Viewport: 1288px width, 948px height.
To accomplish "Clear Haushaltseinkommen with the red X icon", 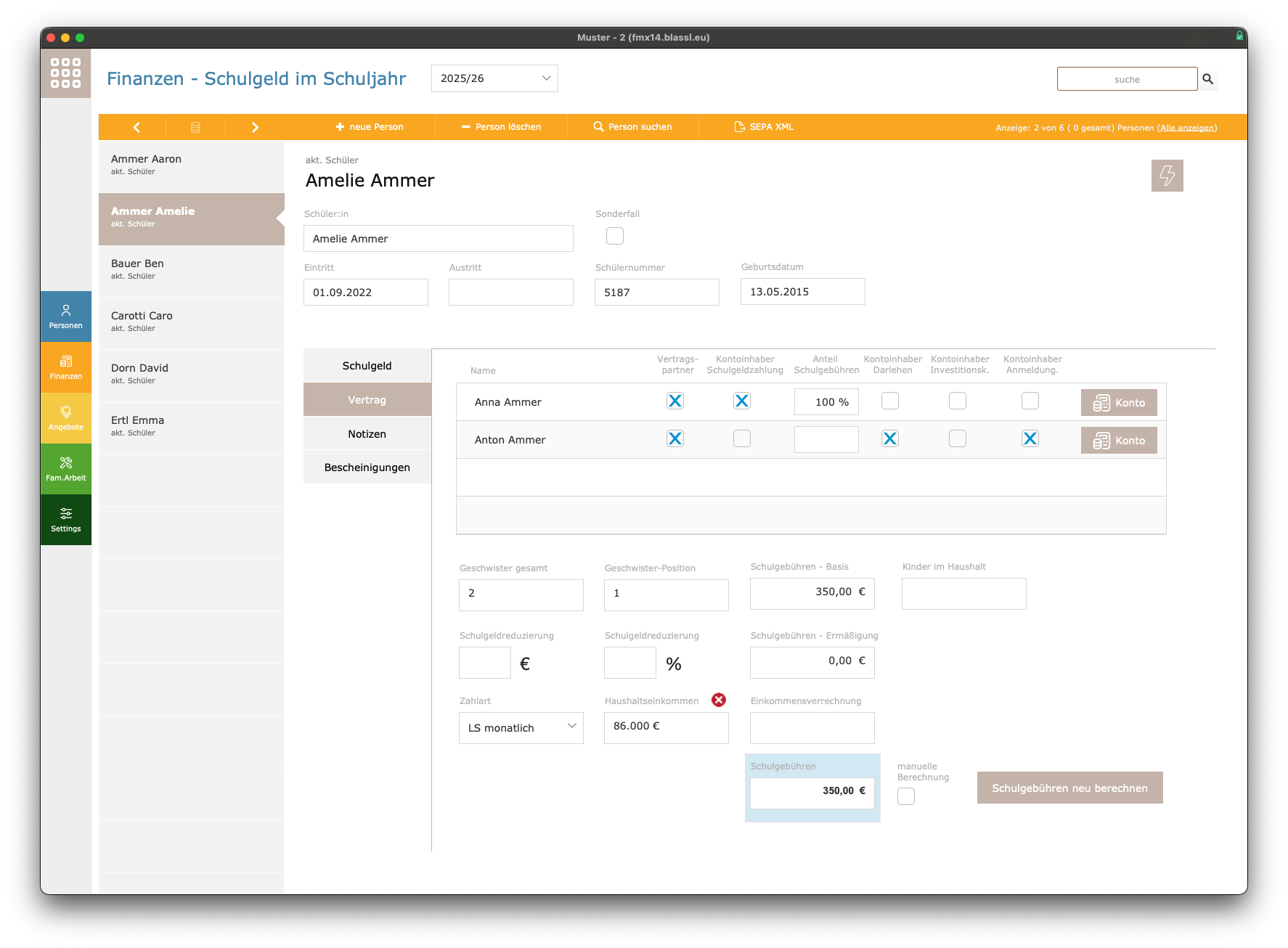I will (719, 700).
